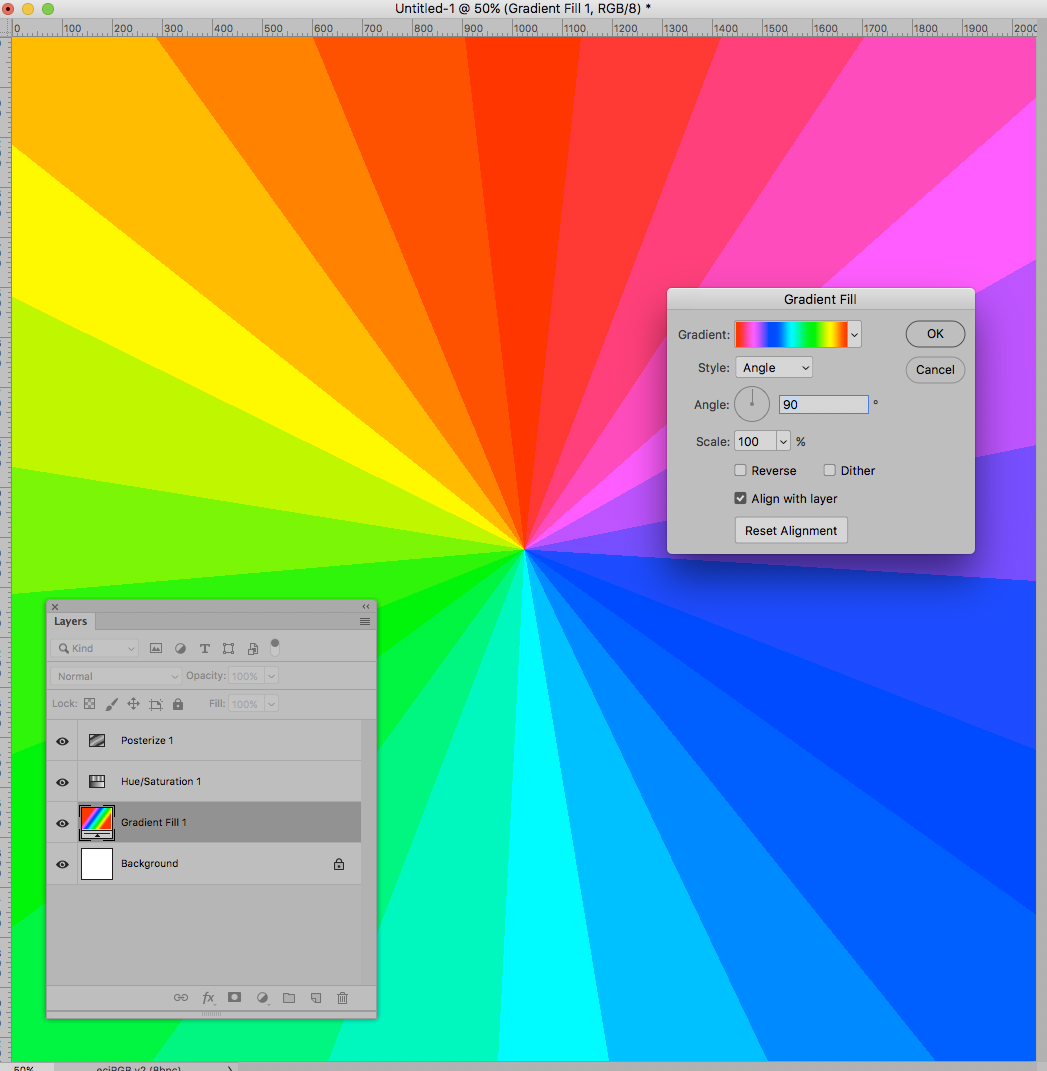Click lock position move icon
Viewport: 1047px width, 1071px height.
tap(133, 704)
